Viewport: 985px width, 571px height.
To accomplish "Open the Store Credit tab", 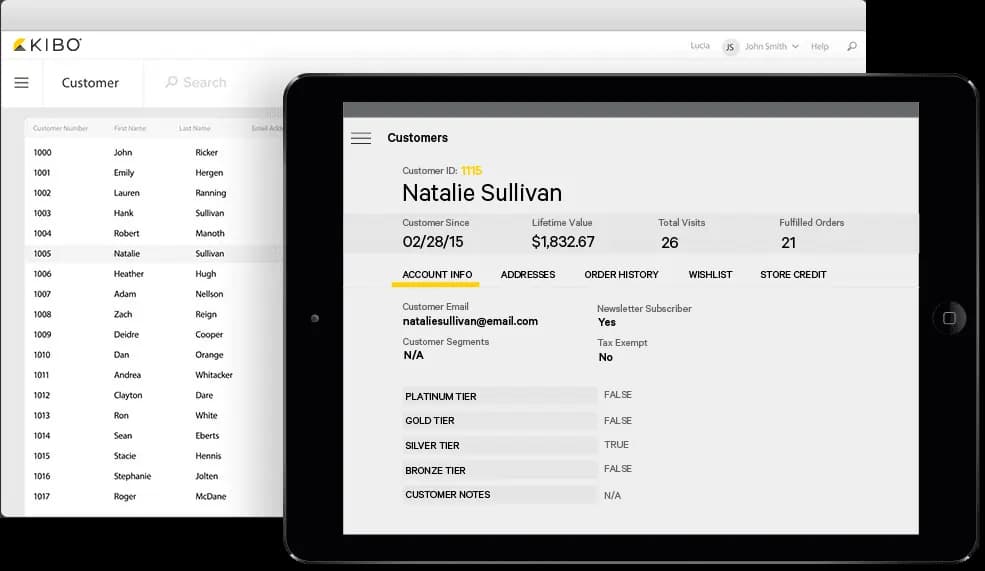I will 793,275.
